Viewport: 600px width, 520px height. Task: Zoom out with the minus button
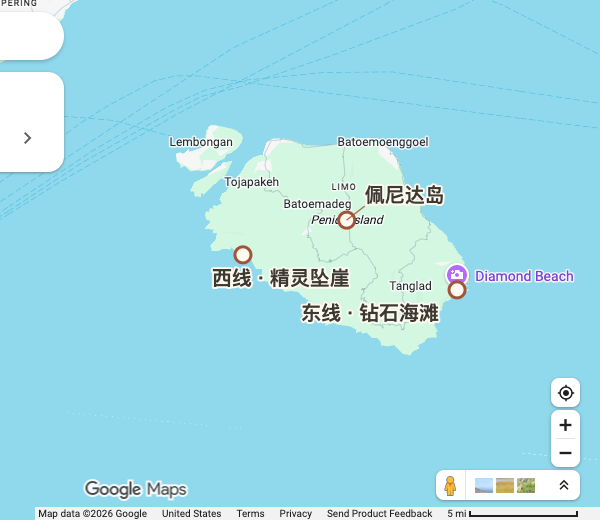pyautogui.click(x=565, y=453)
